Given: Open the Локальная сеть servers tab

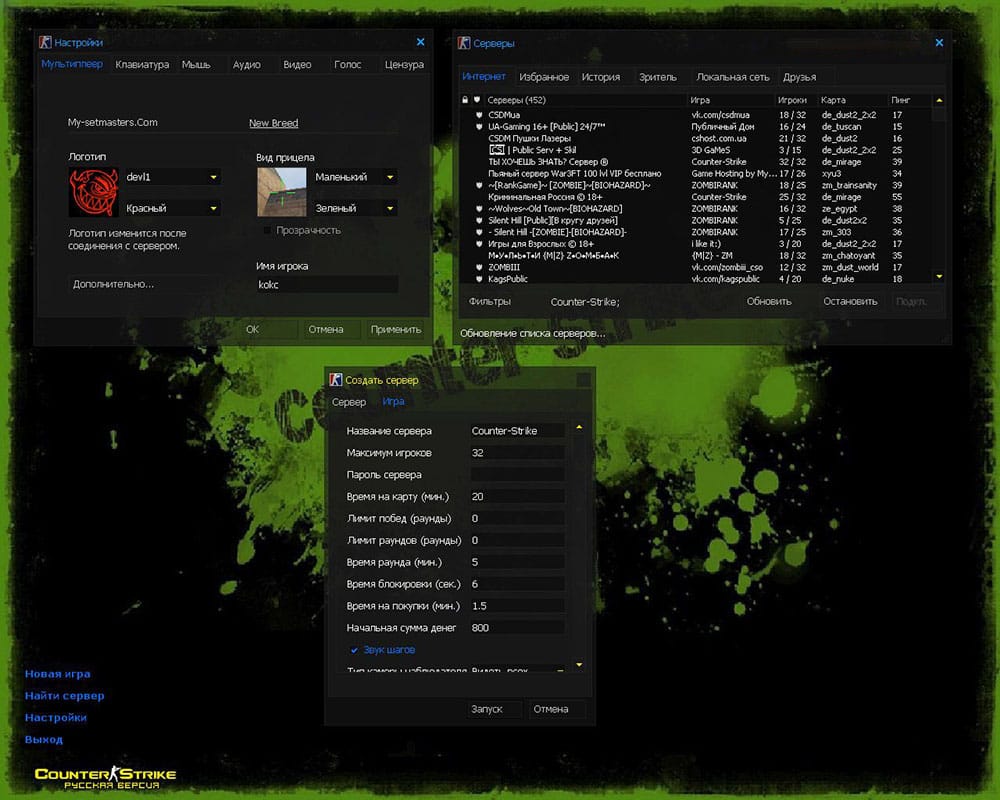Looking at the screenshot, I should pos(733,77).
